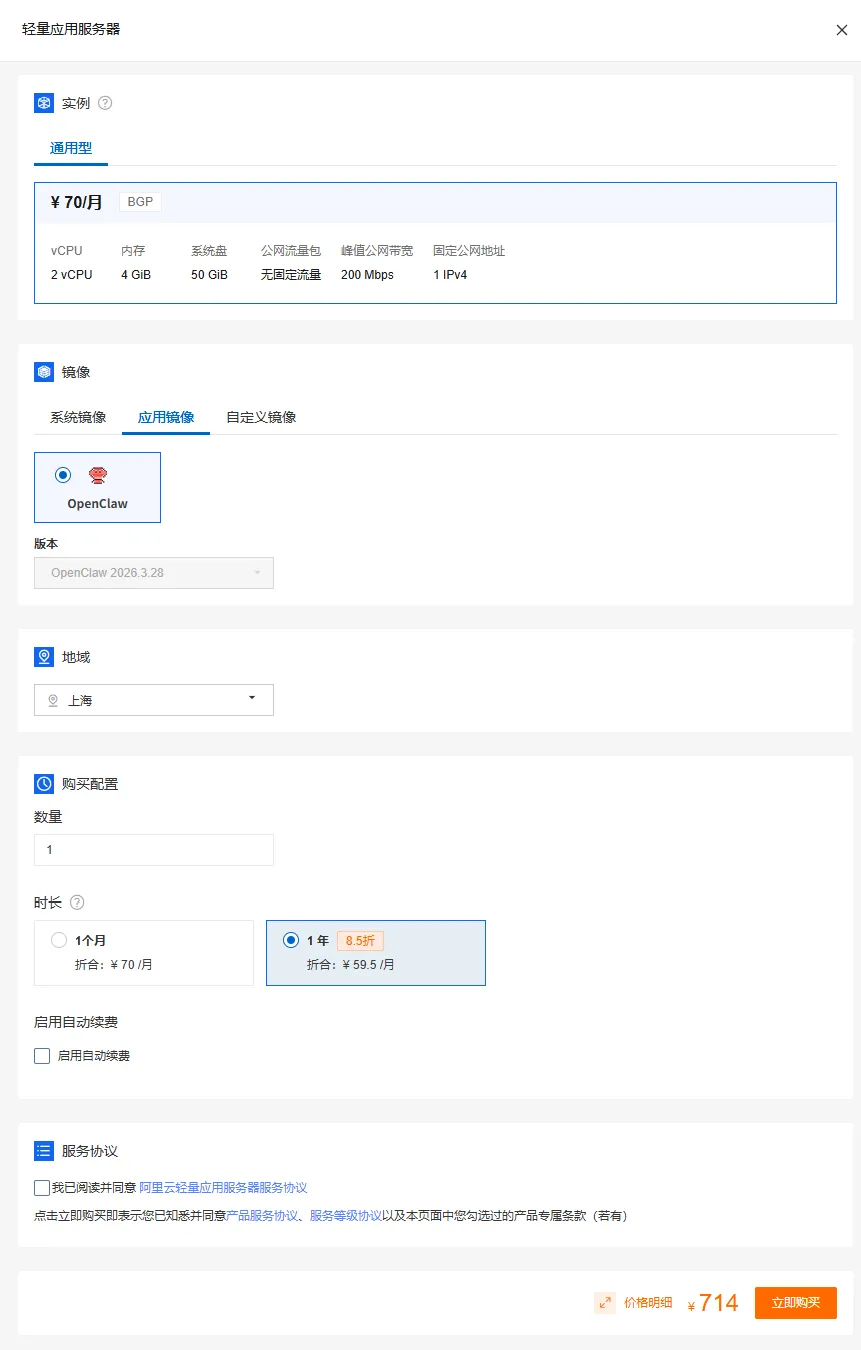Image resolution: width=861 pixels, height=1350 pixels.
Task: Click the 地域 section location icon
Action: [44, 657]
